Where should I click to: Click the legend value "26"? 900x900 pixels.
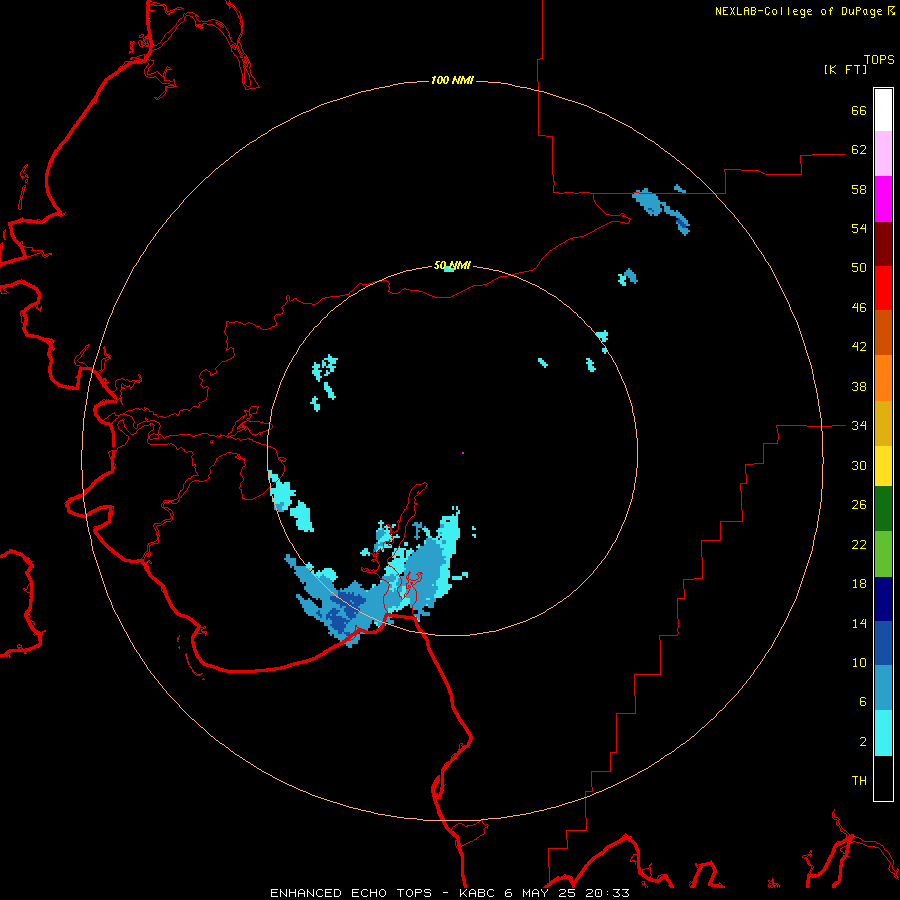tap(859, 505)
